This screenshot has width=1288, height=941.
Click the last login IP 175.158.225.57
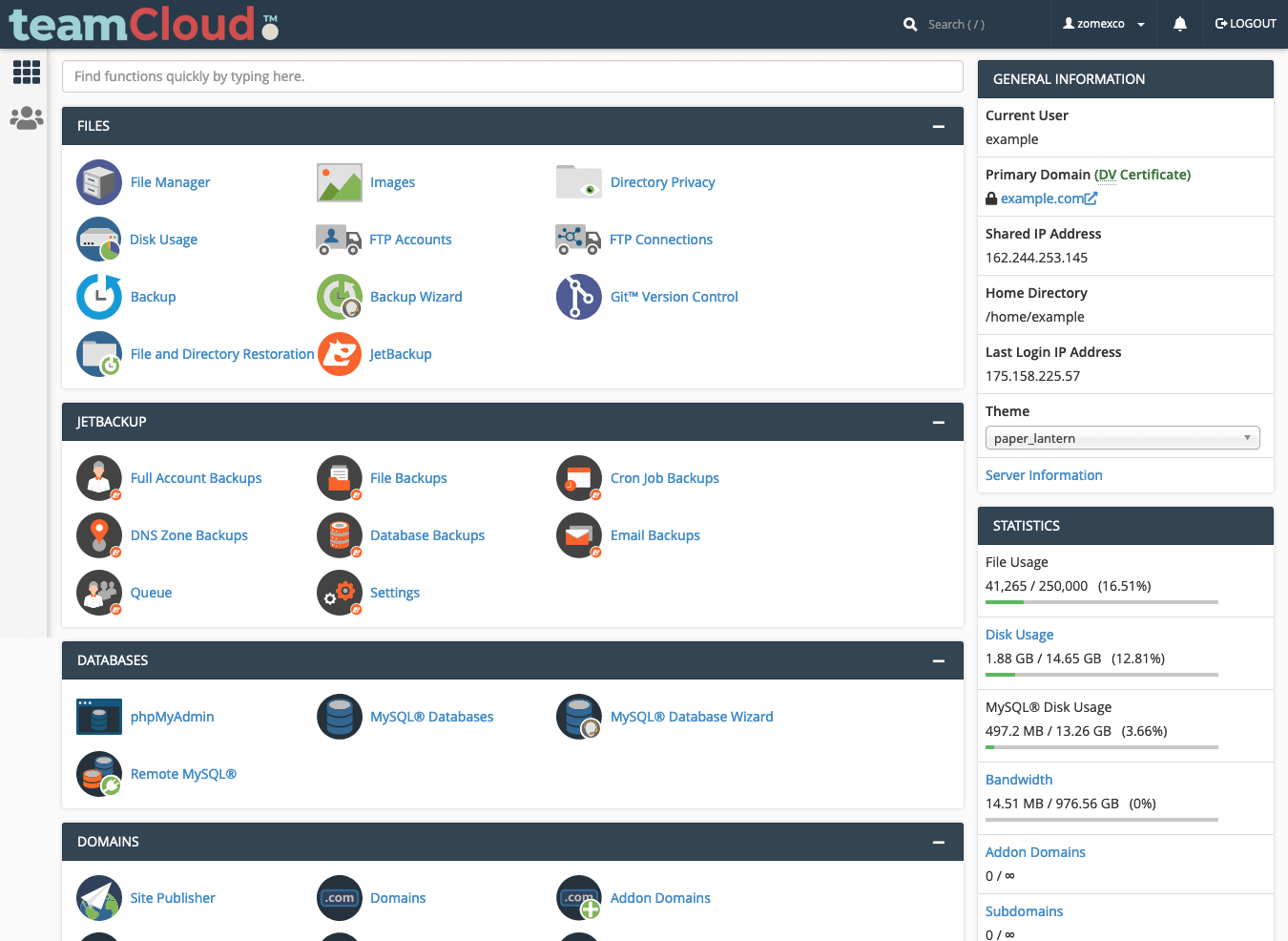tap(1032, 376)
